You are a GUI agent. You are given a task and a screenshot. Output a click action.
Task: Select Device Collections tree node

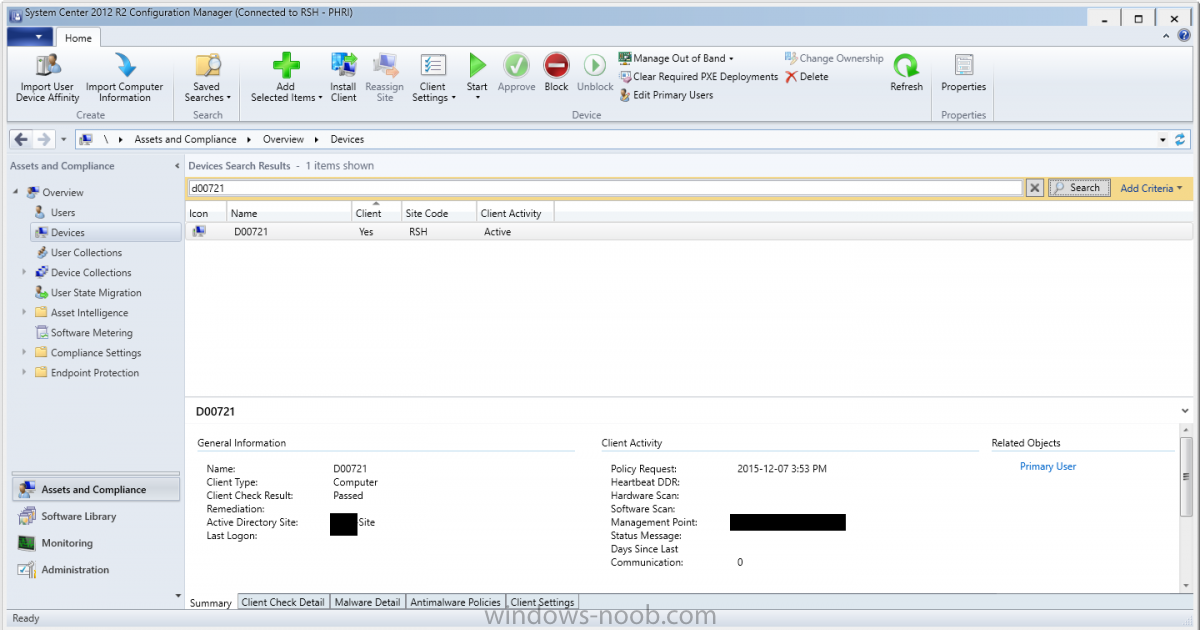(x=91, y=272)
